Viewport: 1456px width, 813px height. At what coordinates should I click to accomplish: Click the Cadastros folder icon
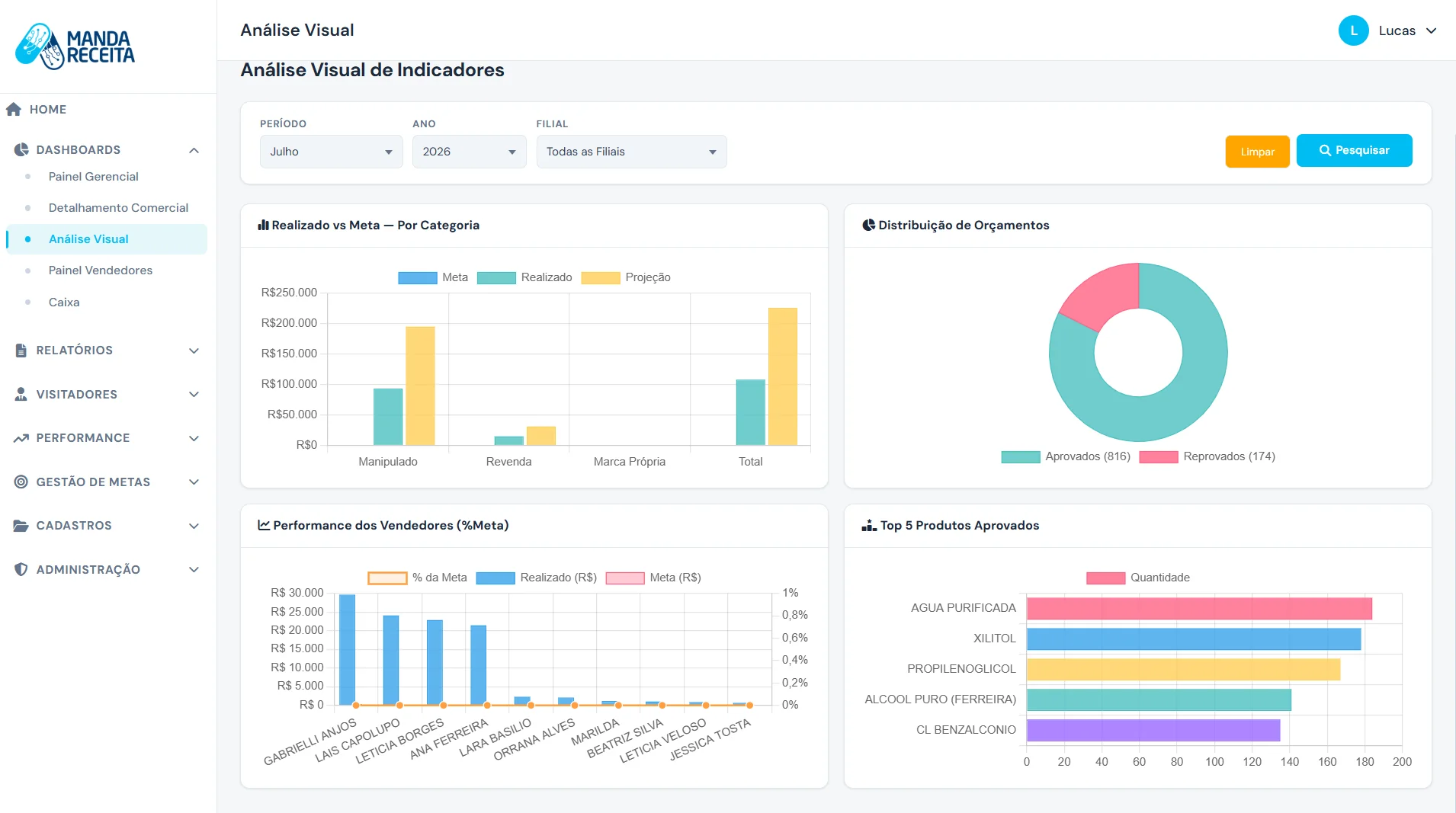tap(21, 526)
